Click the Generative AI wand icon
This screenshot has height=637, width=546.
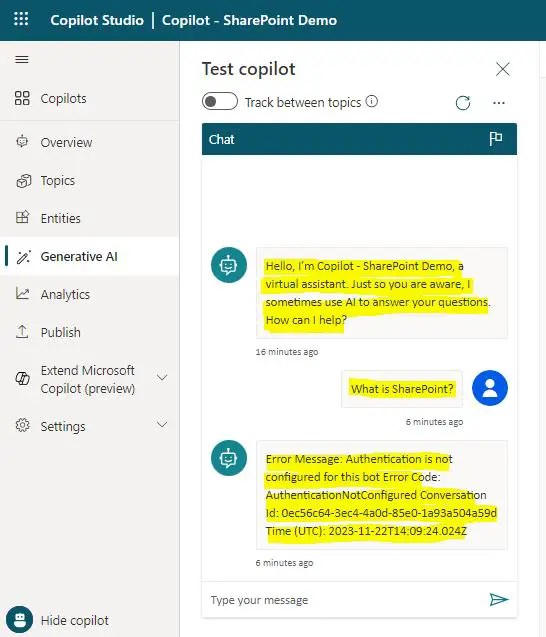pos(23,257)
